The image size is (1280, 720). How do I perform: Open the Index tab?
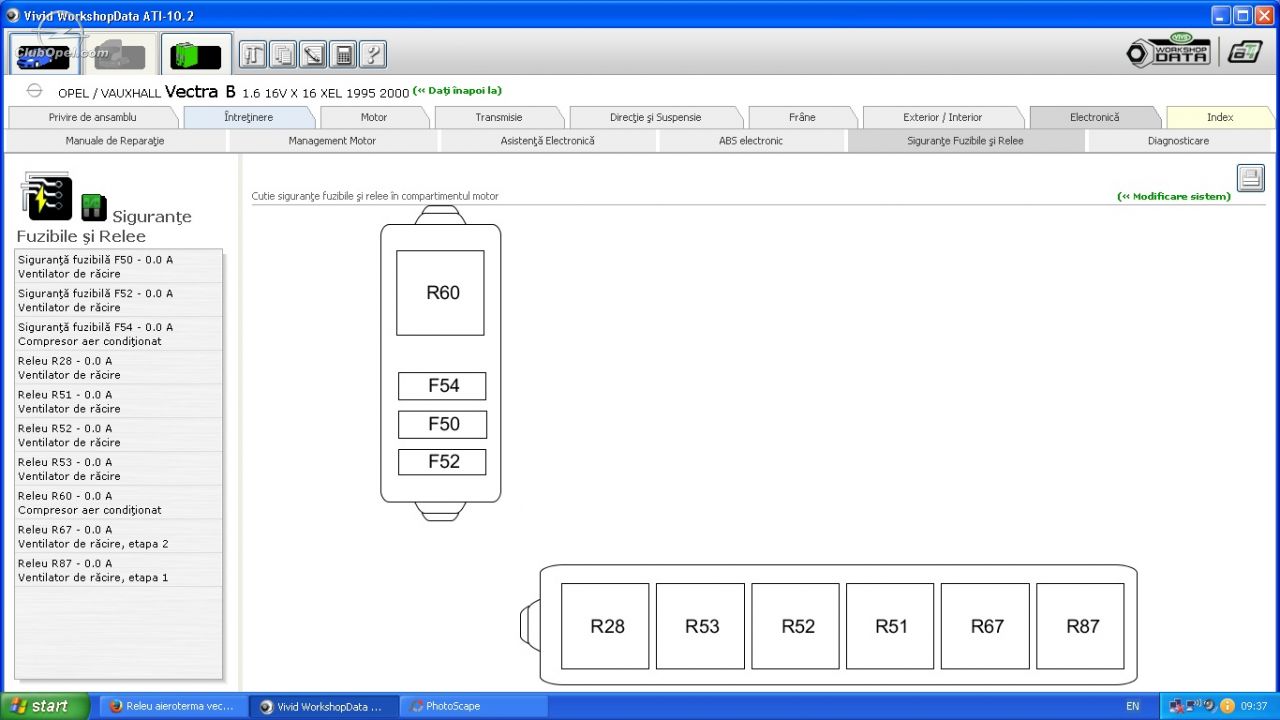[x=1220, y=117]
